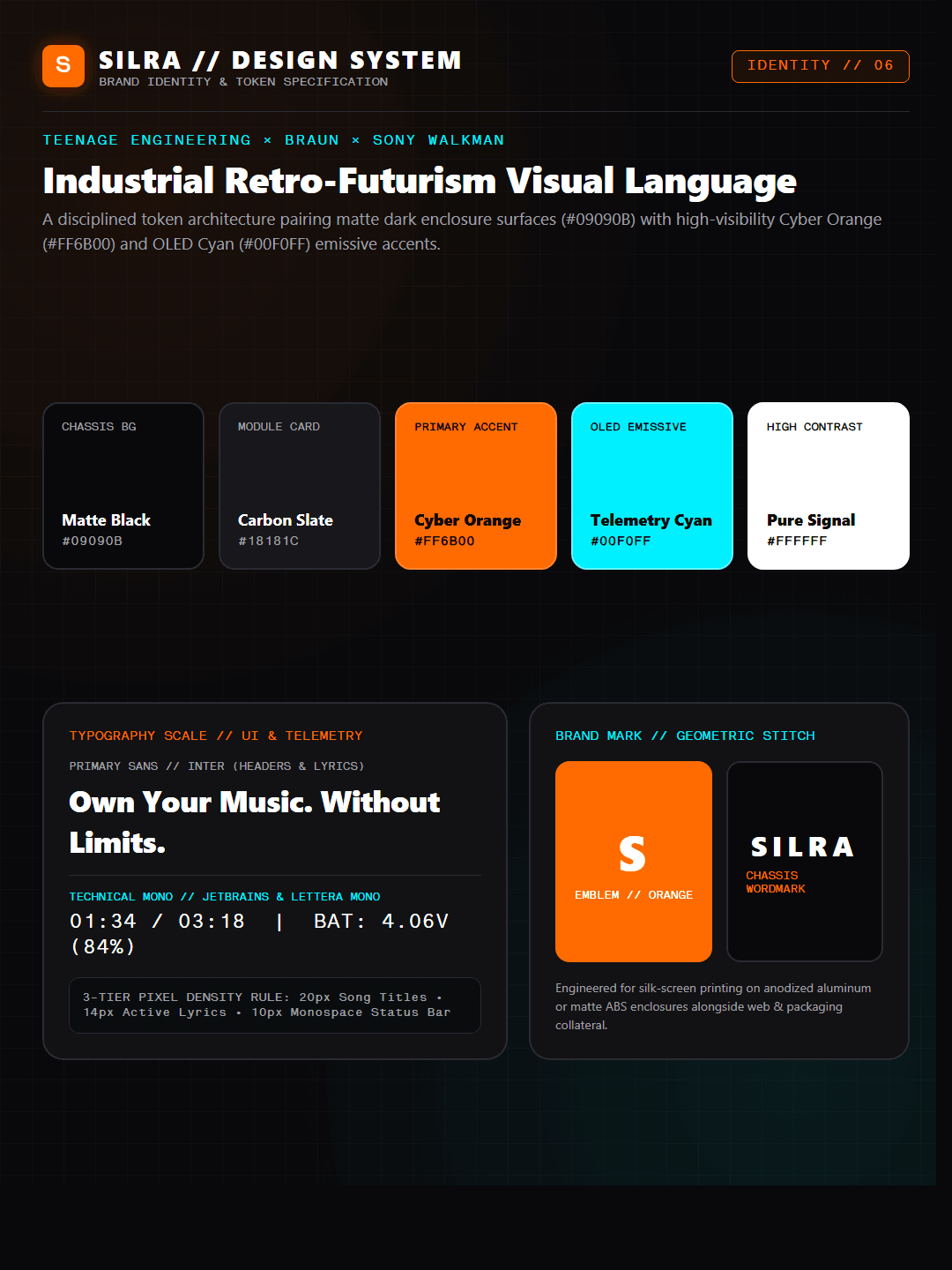
Task: Click the 'TYPOGRAPHY SCALE // UI & TELEMETRY' label
Action: click(x=216, y=736)
